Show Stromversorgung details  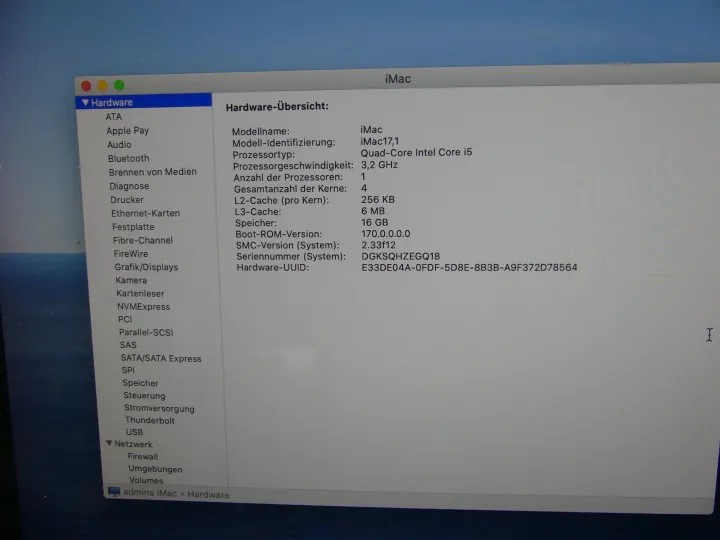click(159, 408)
